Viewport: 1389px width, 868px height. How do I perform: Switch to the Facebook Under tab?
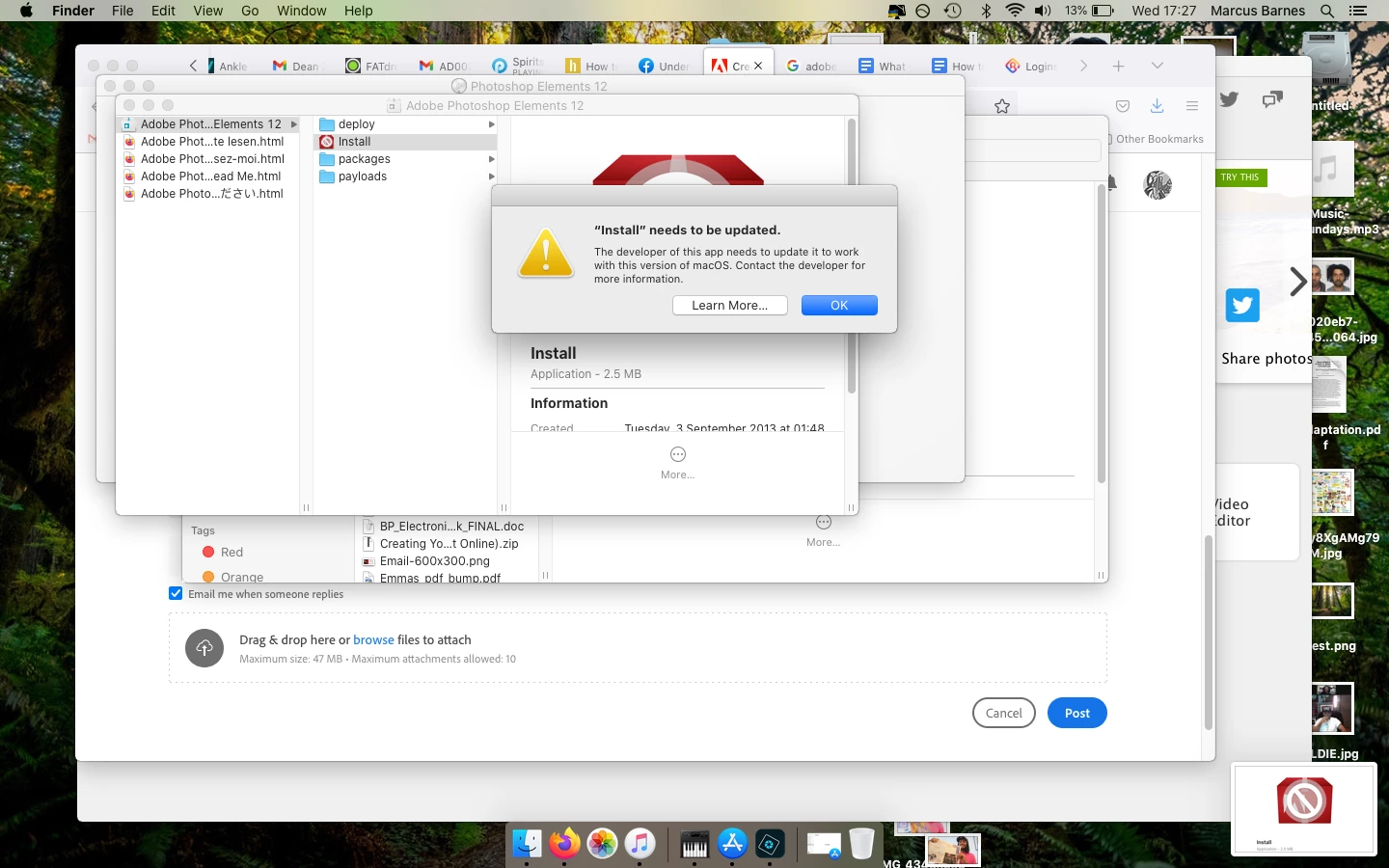pos(666,66)
